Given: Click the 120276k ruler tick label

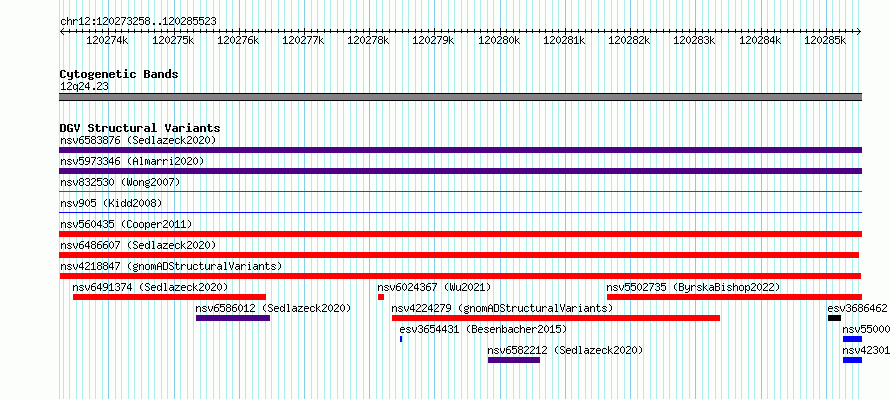Looking at the screenshot, I should click(238, 40).
